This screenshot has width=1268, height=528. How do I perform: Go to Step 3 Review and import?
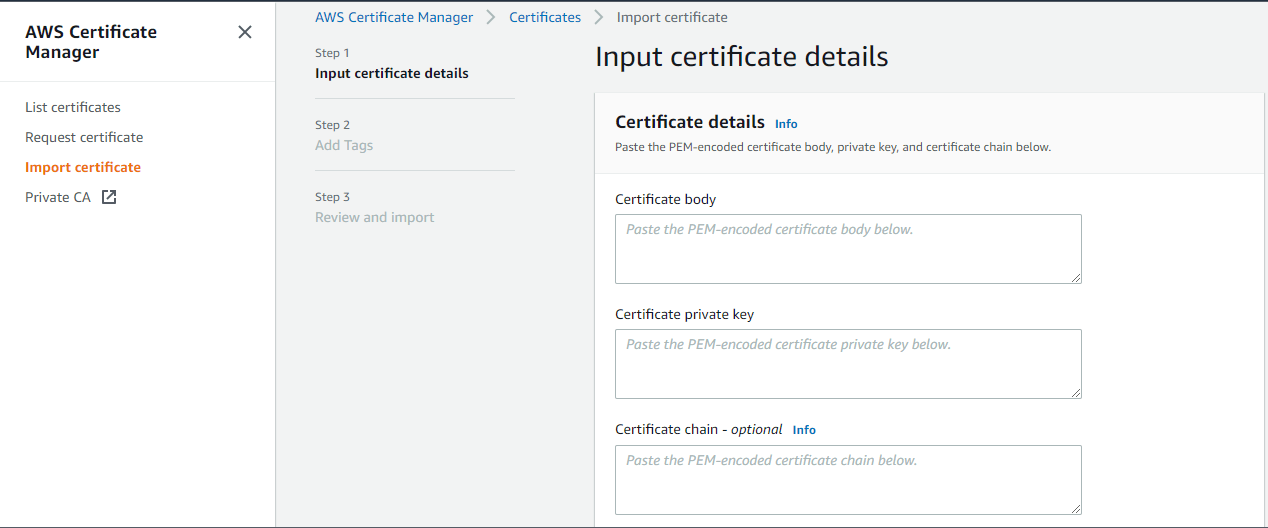[x=375, y=217]
